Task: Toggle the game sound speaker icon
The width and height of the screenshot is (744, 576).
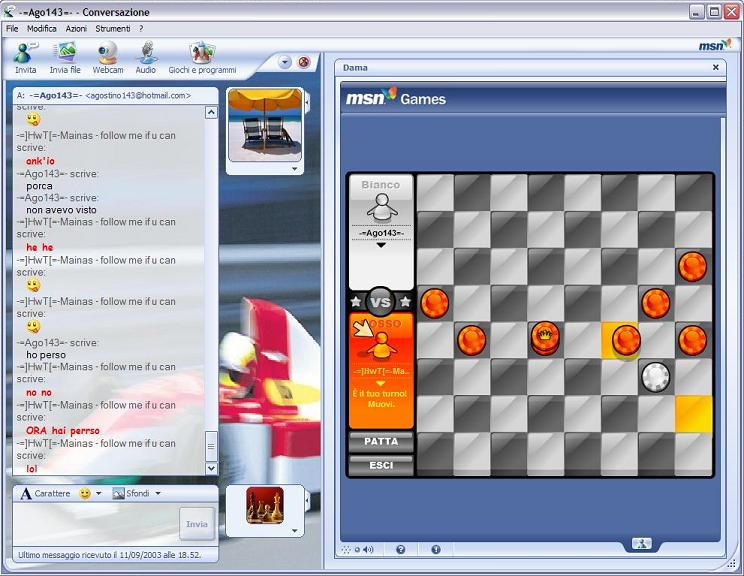Action: tap(367, 549)
